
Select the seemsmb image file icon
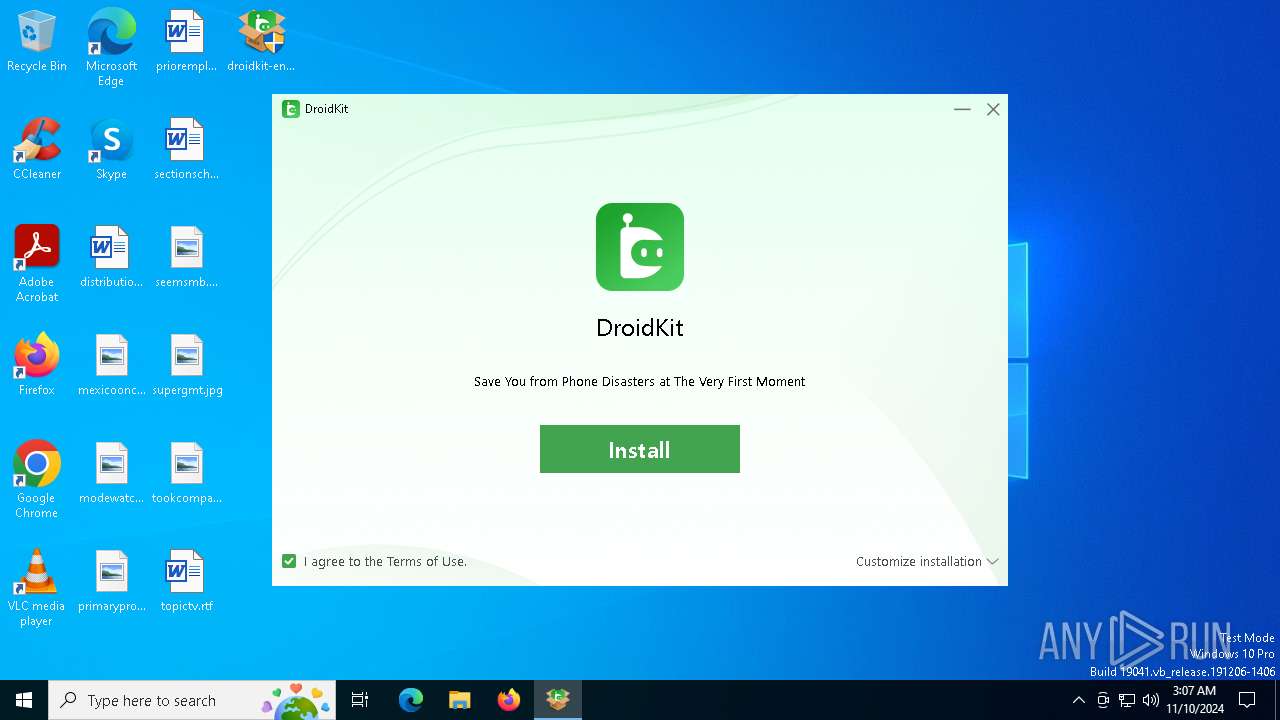(186, 258)
